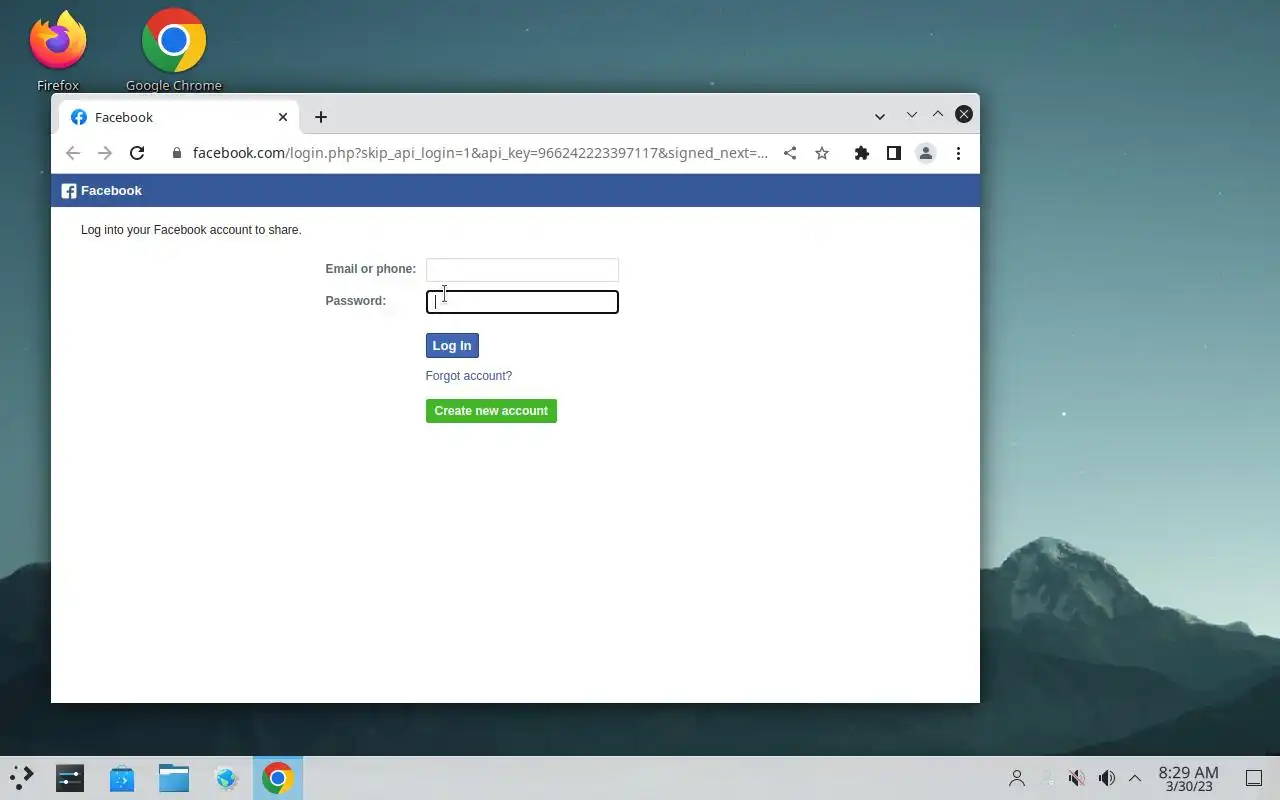1280x800 pixels.
Task: Show desktop using the taskbar corner button
Action: tap(1253, 778)
